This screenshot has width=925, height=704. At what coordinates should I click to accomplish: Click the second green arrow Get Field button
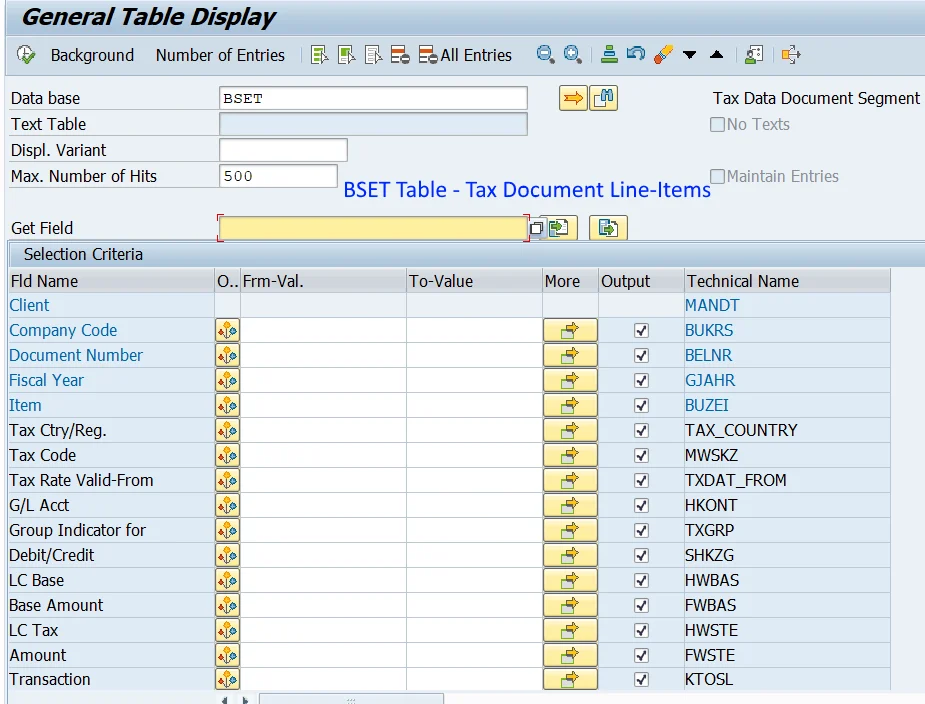tap(608, 228)
